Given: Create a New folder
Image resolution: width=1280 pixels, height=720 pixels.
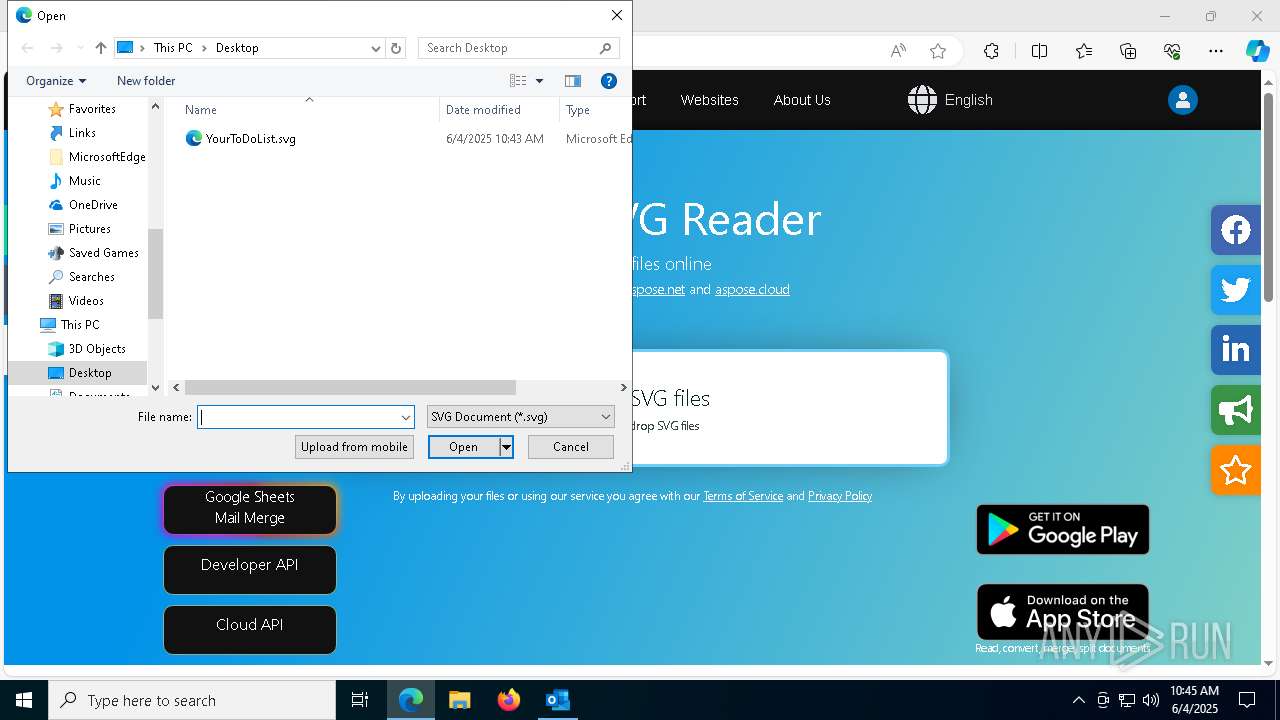Looking at the screenshot, I should click(146, 81).
